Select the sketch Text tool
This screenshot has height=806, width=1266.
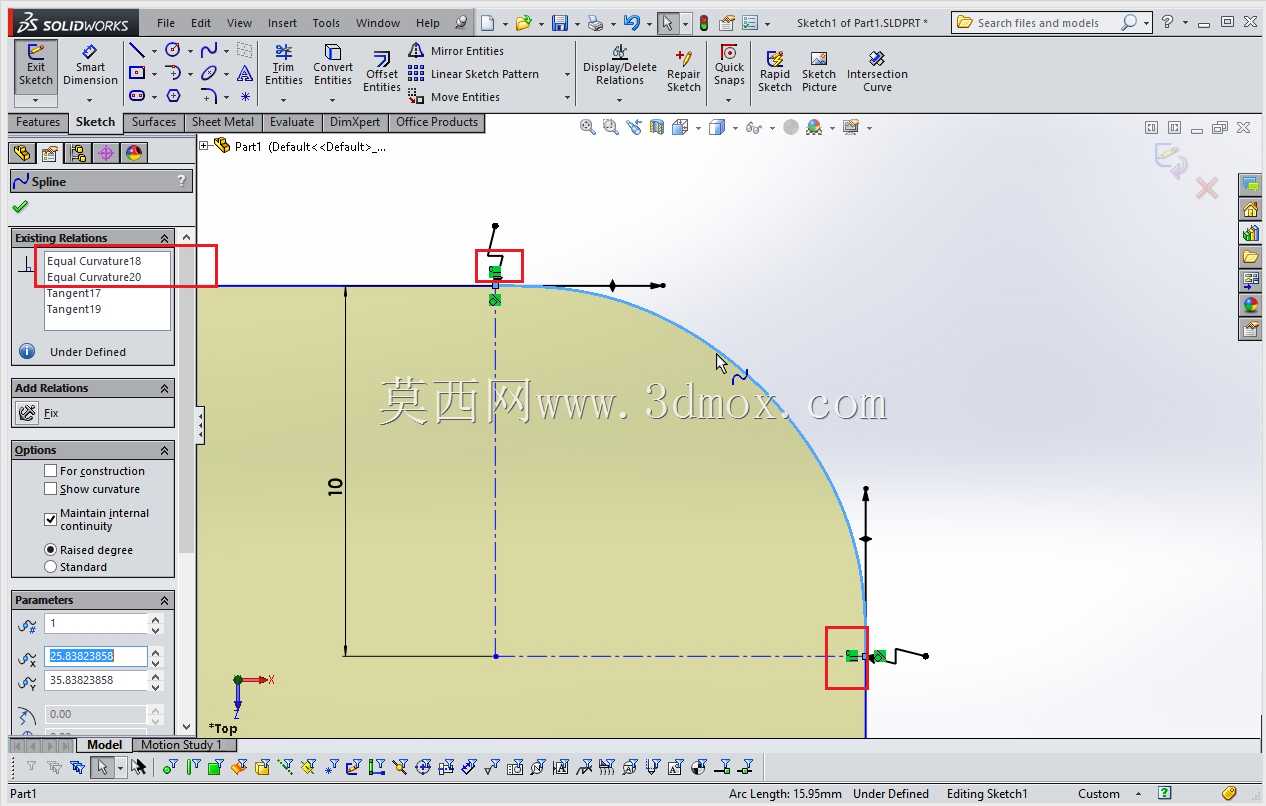point(245,73)
